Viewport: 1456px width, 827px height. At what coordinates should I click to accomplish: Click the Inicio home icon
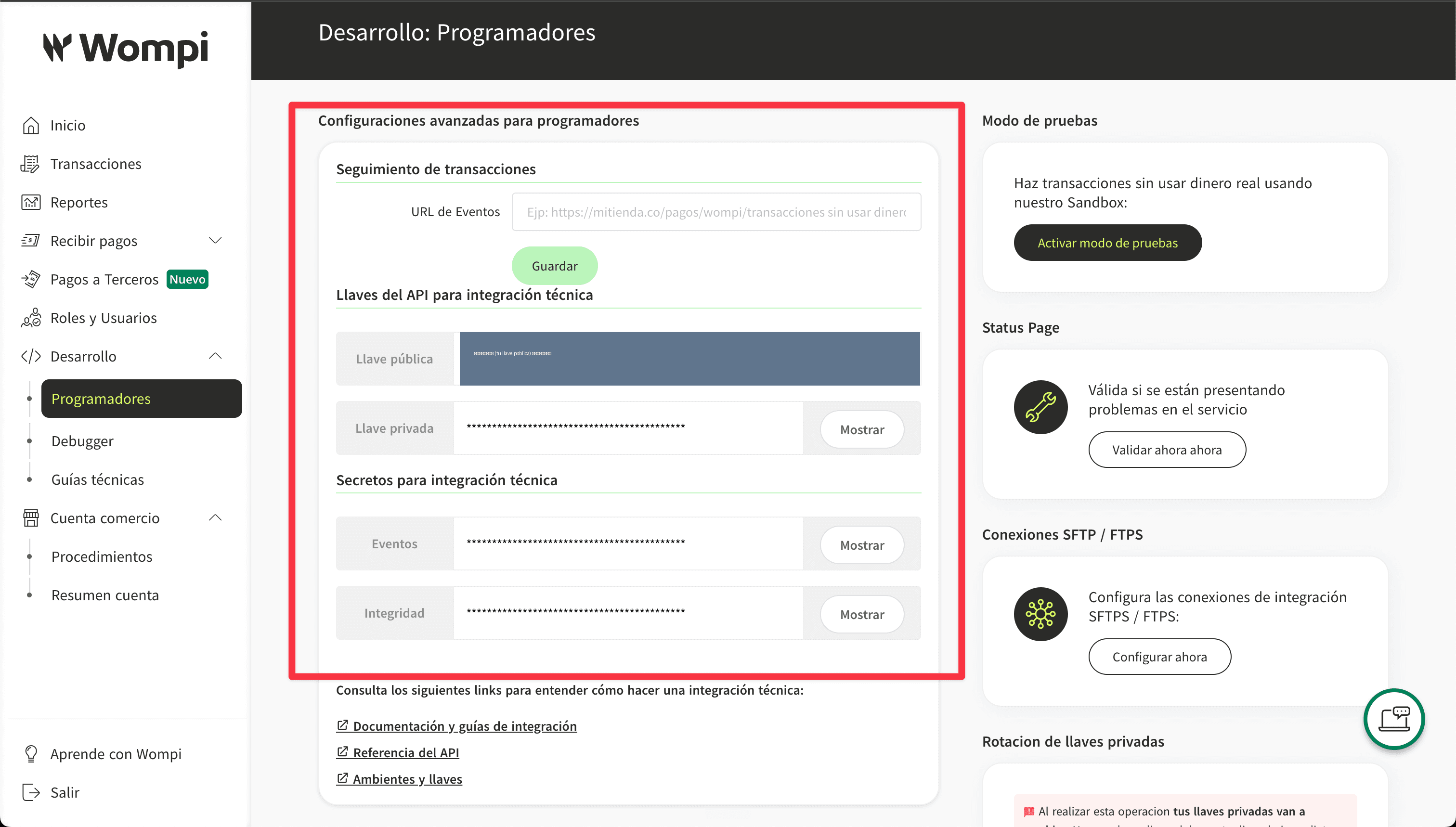pos(31,125)
